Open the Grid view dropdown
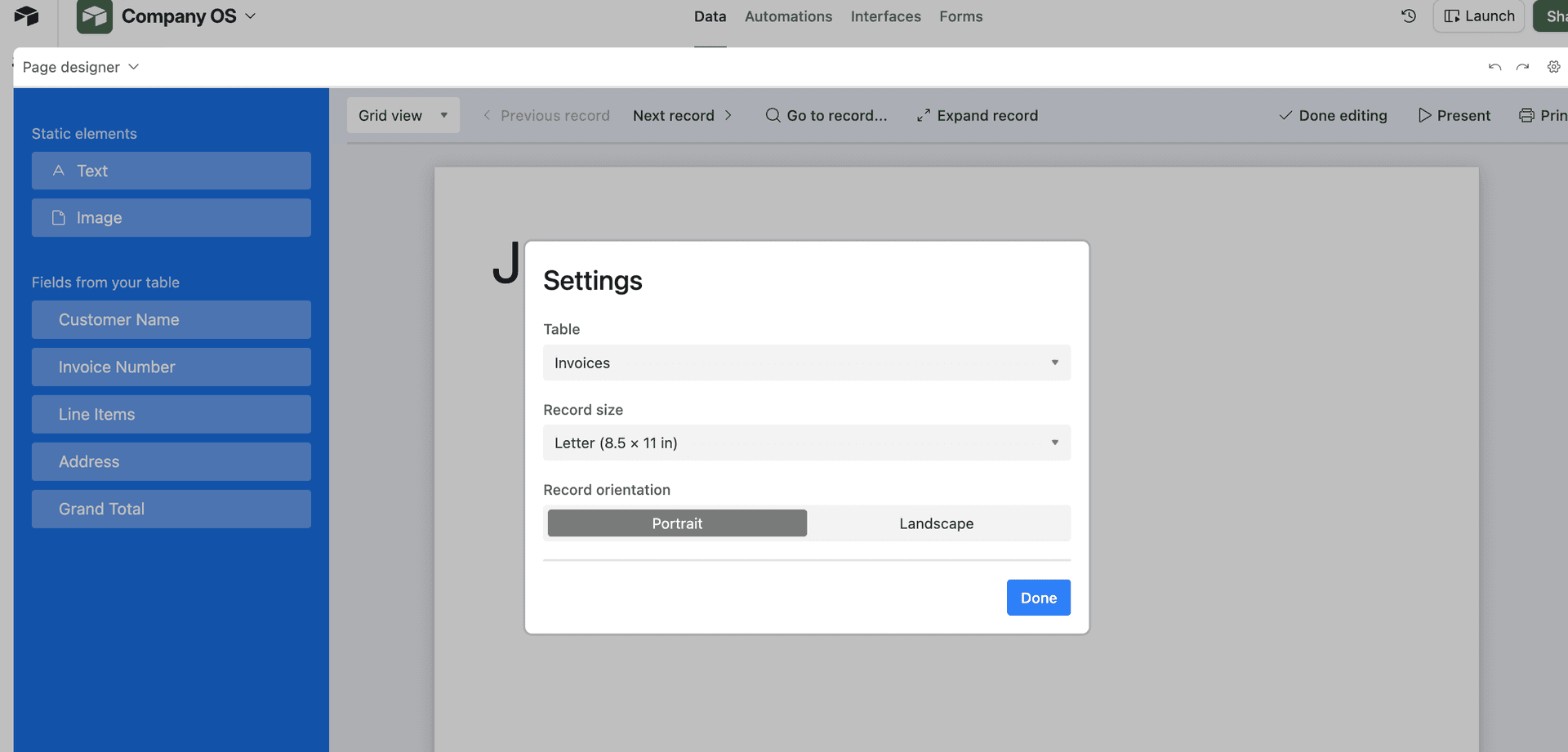The image size is (1568, 752). point(403,115)
